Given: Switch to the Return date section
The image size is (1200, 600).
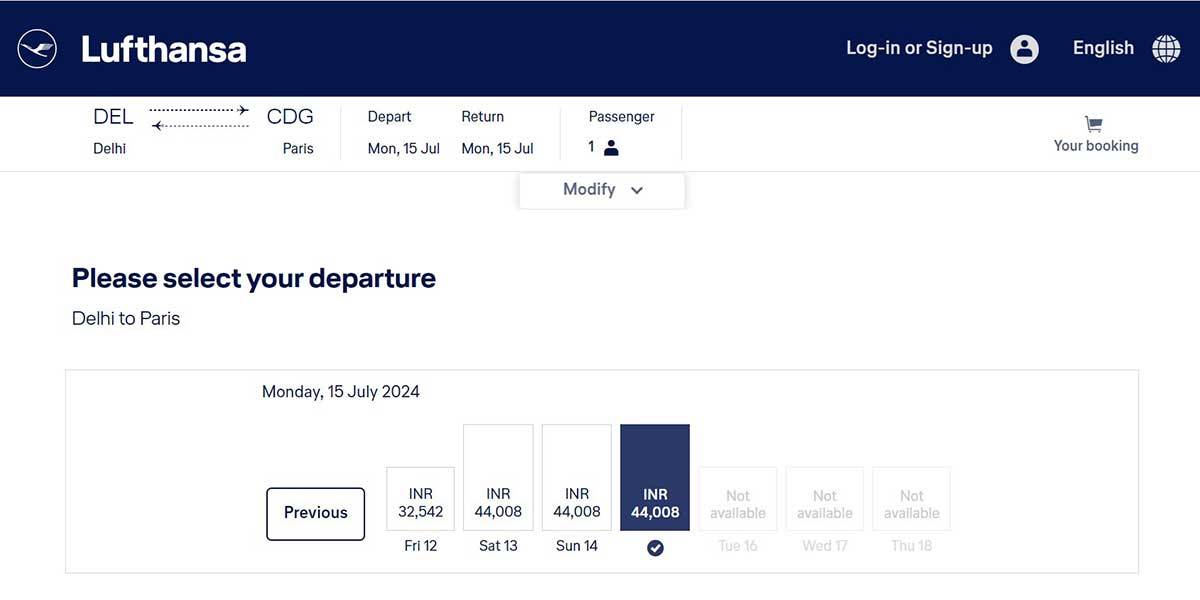Looking at the screenshot, I should 497,132.
